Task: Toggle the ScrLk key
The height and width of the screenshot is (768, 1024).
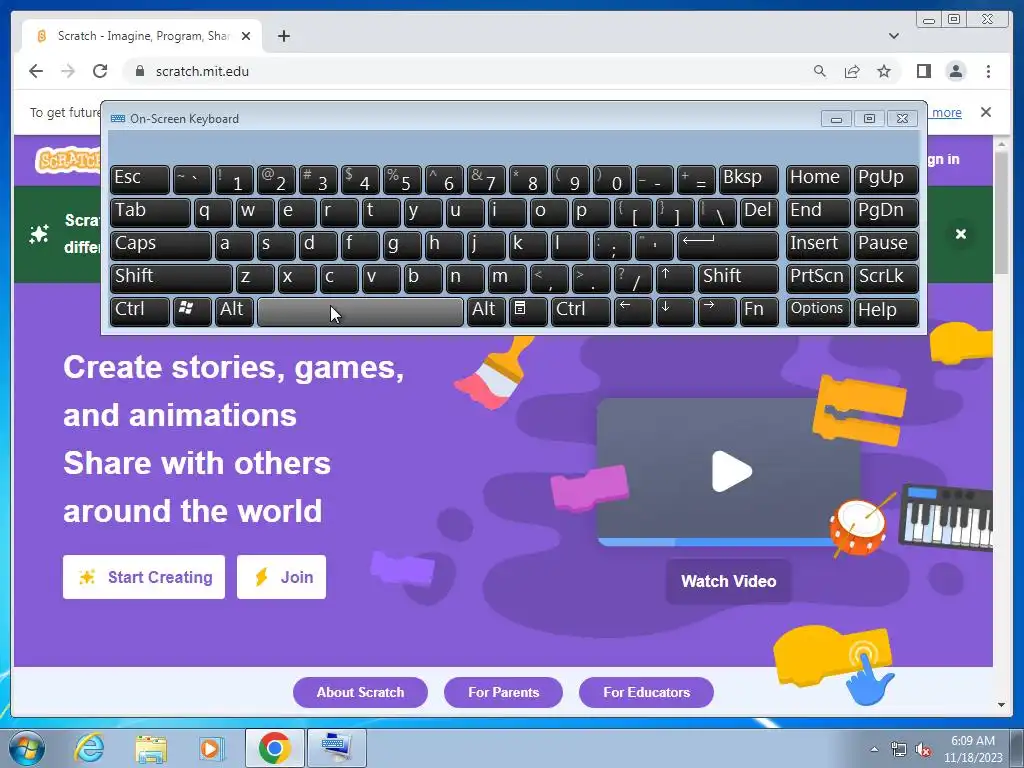Action: pos(886,278)
